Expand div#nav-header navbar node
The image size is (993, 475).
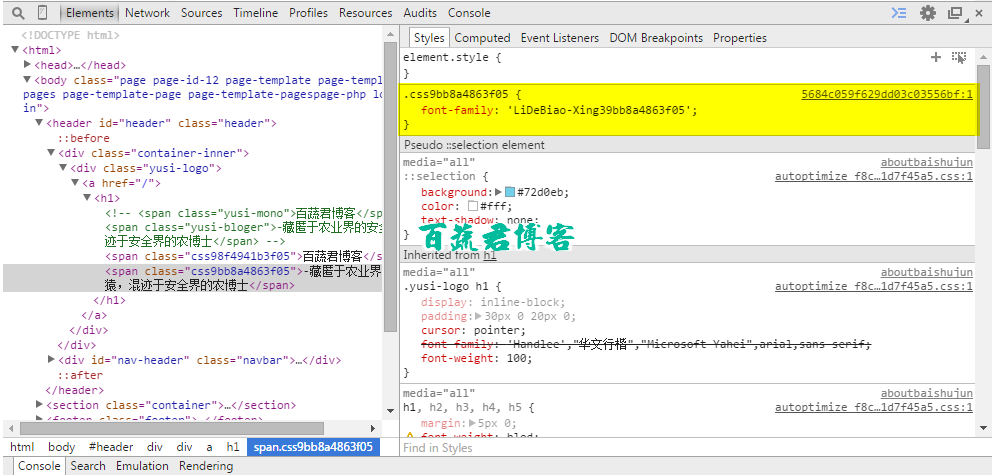tap(51, 360)
